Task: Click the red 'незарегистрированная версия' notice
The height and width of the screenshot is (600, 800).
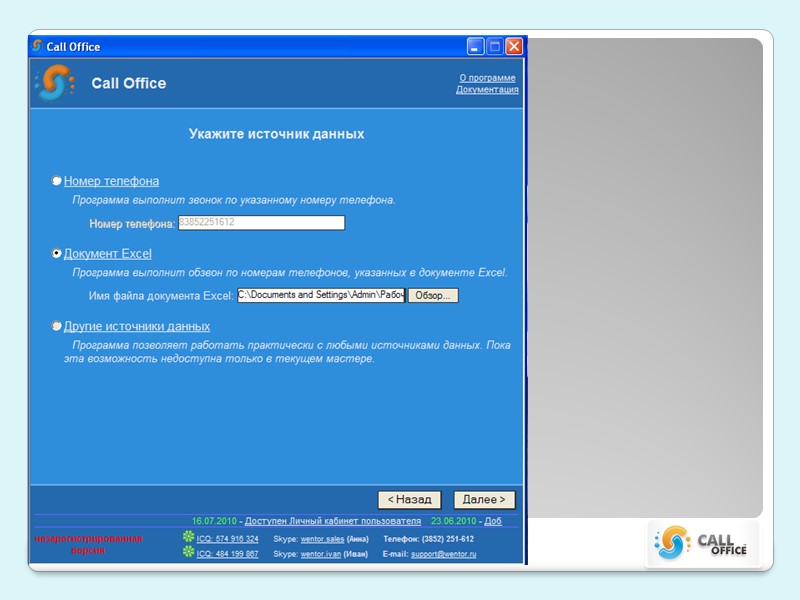Action: (88, 544)
